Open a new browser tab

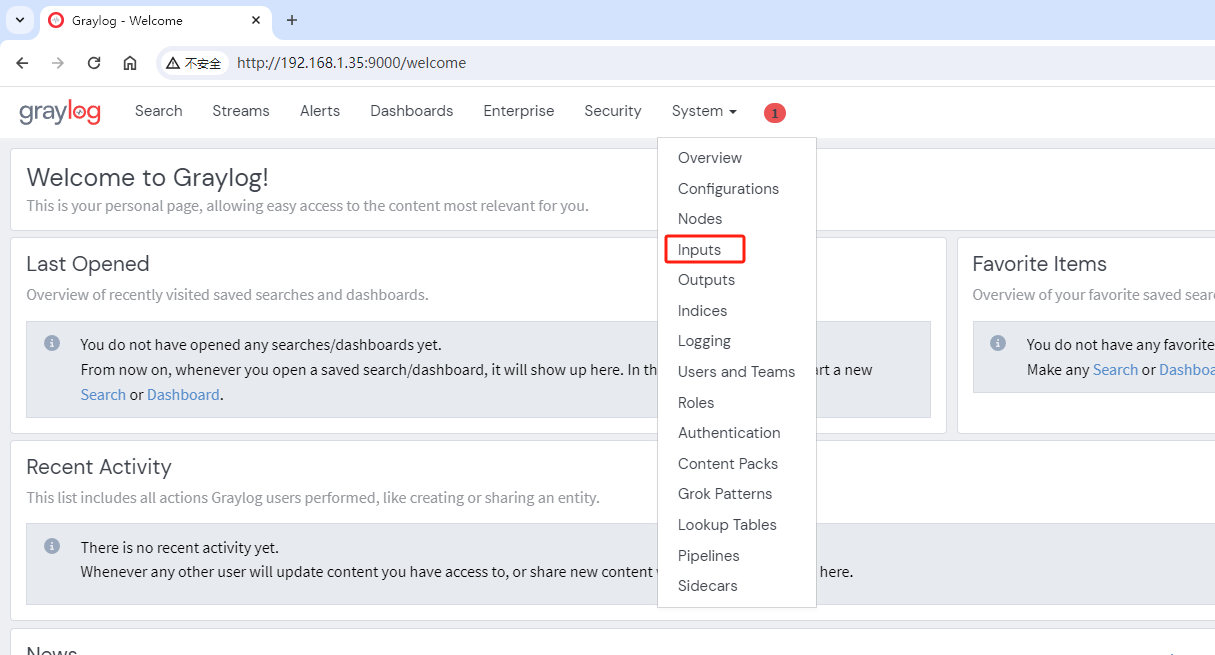pos(292,20)
